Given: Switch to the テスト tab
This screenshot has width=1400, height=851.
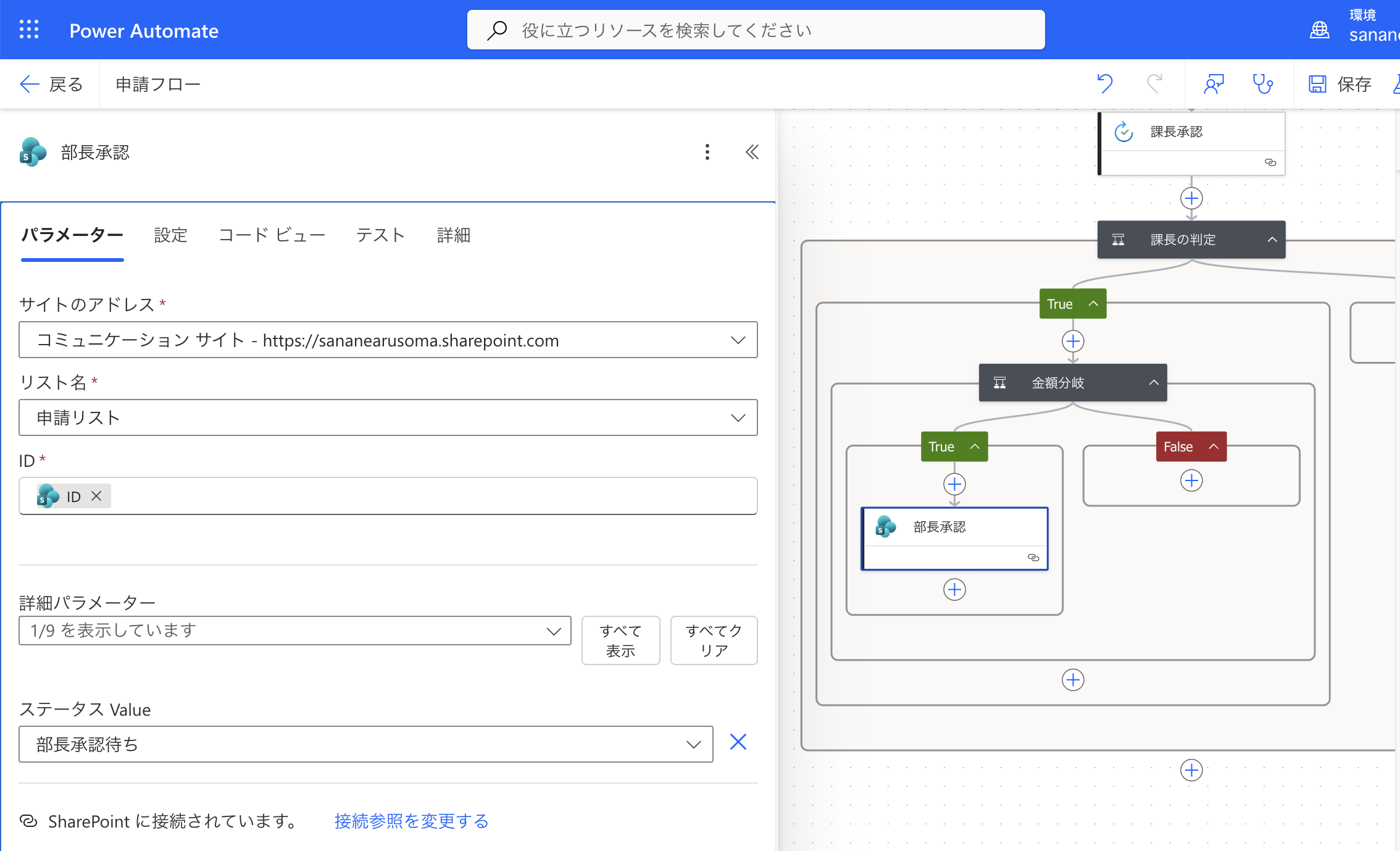Looking at the screenshot, I should (380, 235).
